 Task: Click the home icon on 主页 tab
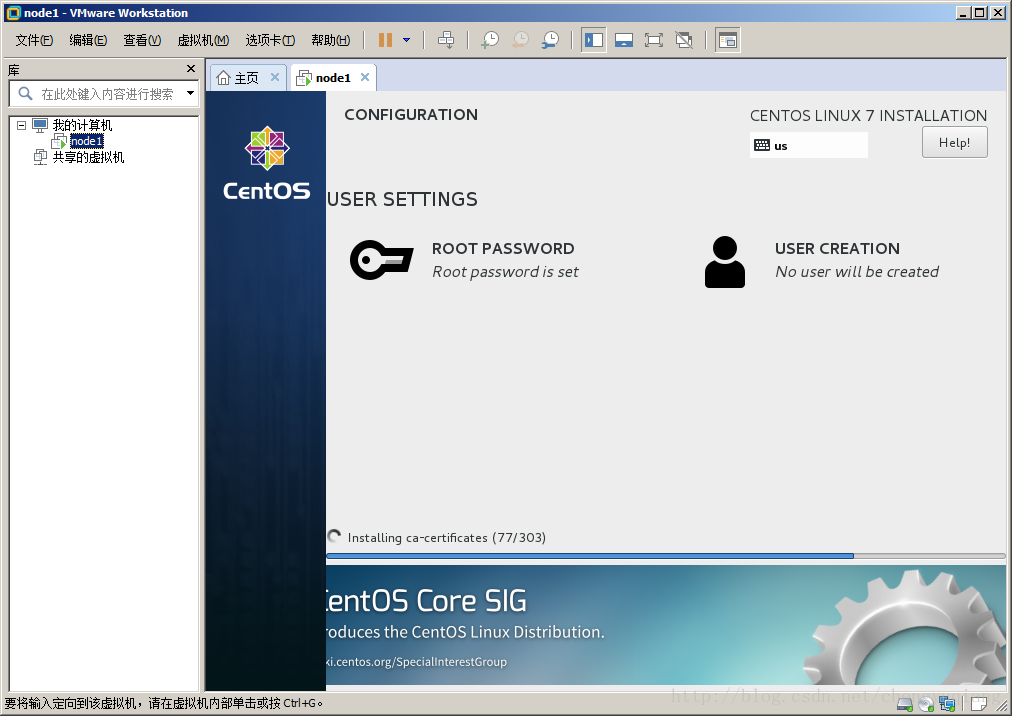pyautogui.click(x=223, y=78)
